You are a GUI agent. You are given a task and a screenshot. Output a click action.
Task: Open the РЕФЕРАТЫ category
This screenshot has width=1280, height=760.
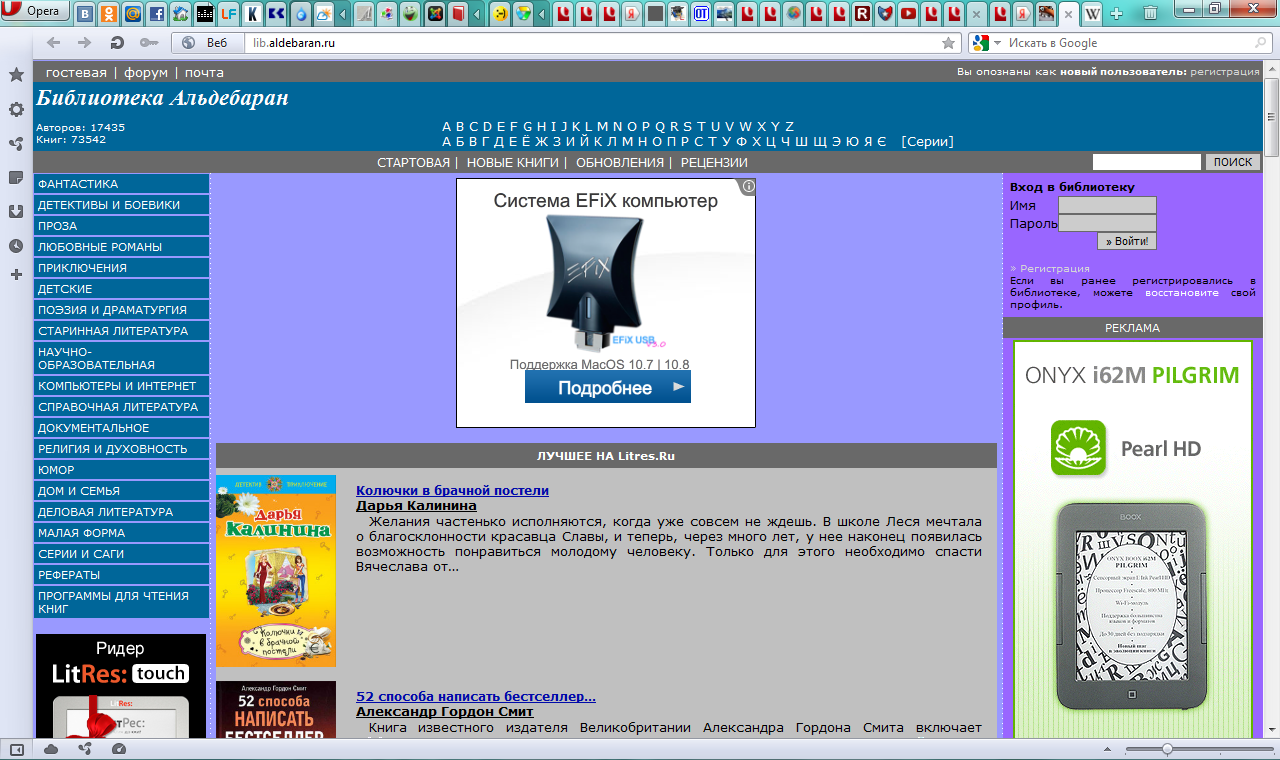(121, 575)
